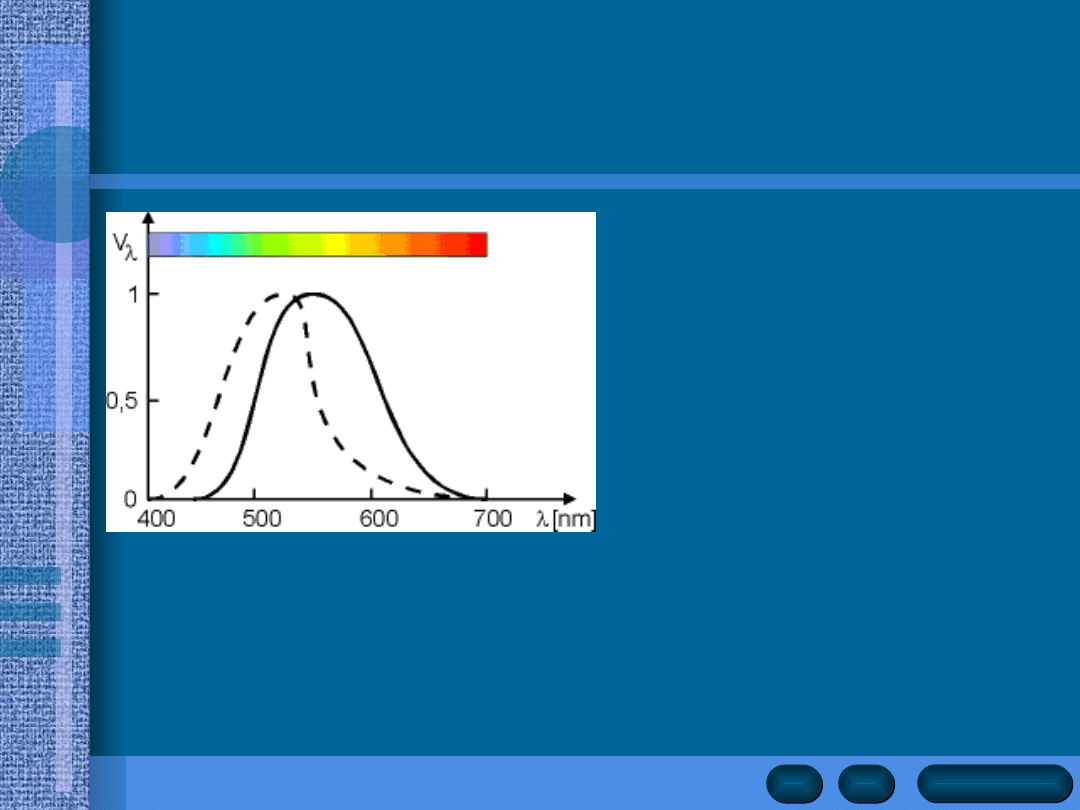
Task: Select the green region of the spectrum bar
Action: (x=265, y=245)
